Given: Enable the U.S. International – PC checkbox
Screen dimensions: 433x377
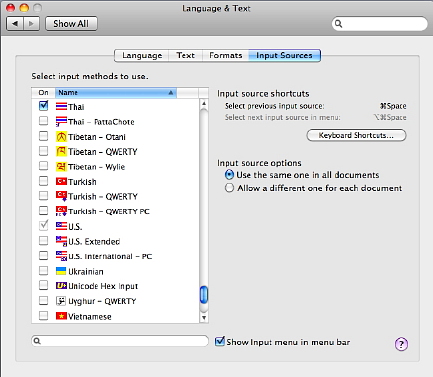Looking at the screenshot, I should coord(44,255).
